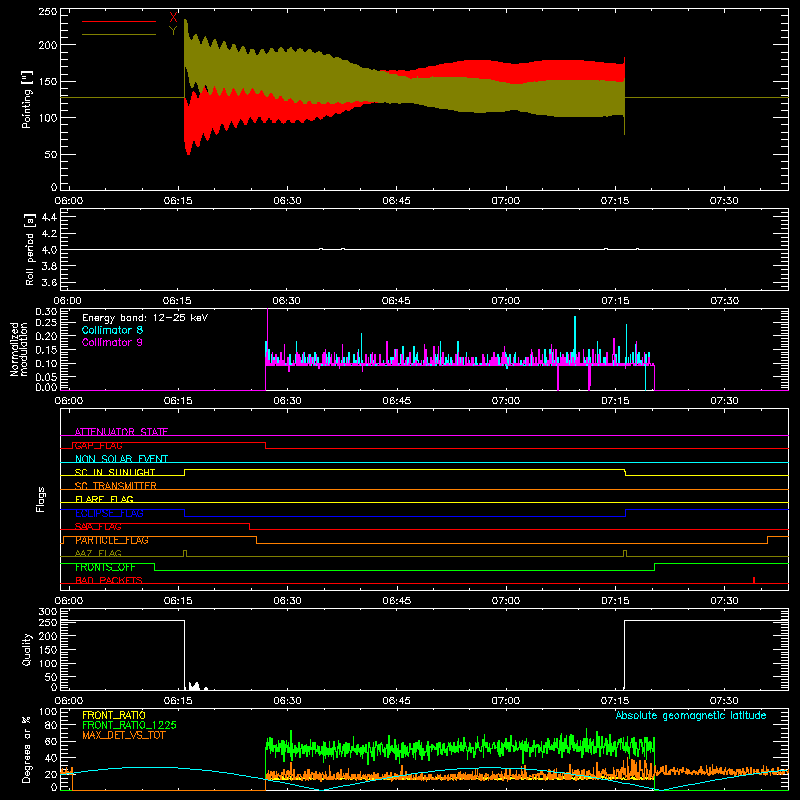Click the 'Pointing' vertical axis title
This screenshot has width=800, height=800.
tap(27, 99)
